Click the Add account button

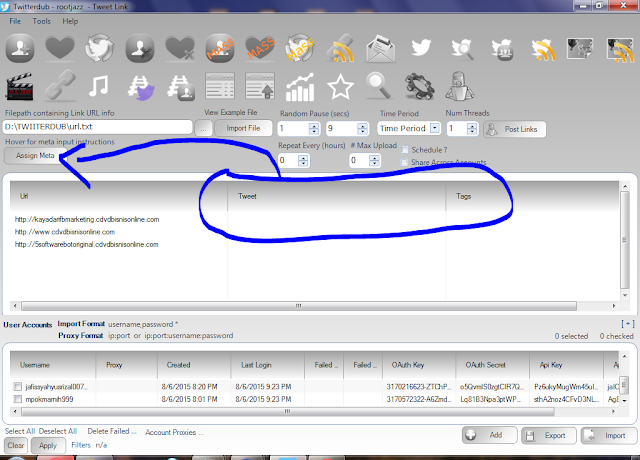[x=490, y=435]
